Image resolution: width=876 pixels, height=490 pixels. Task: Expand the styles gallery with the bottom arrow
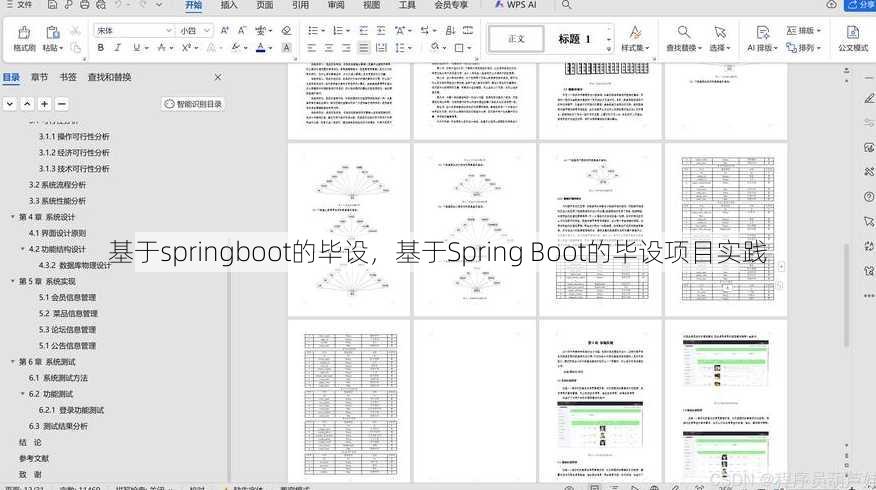coord(609,49)
